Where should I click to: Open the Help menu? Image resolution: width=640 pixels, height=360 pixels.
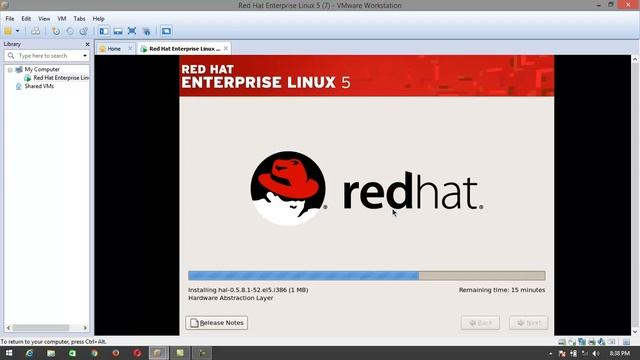click(x=98, y=19)
